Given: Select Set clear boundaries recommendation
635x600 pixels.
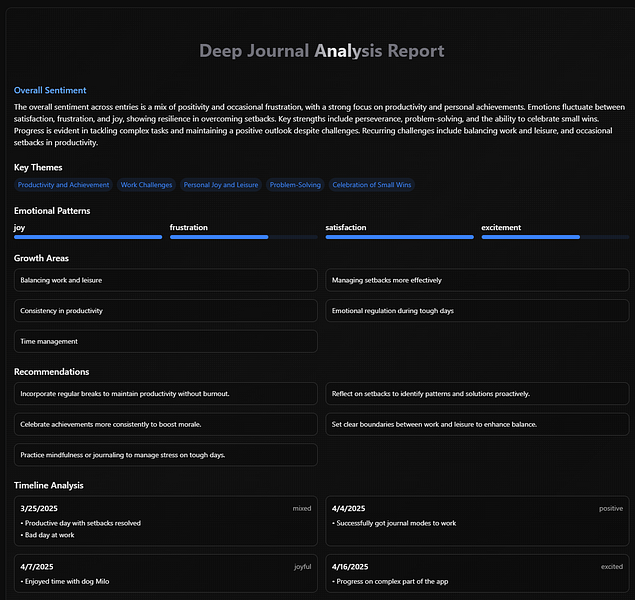Looking at the screenshot, I should click(477, 424).
